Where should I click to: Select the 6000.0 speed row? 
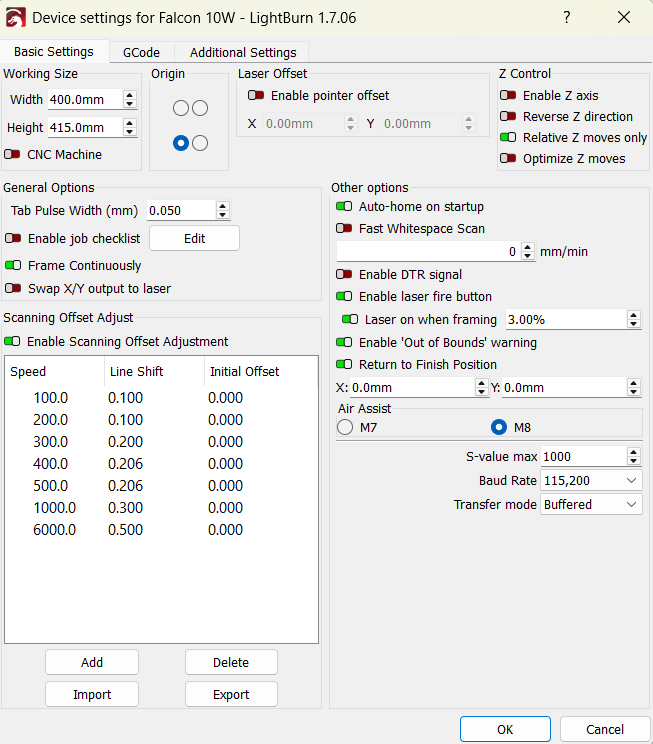click(x=161, y=530)
